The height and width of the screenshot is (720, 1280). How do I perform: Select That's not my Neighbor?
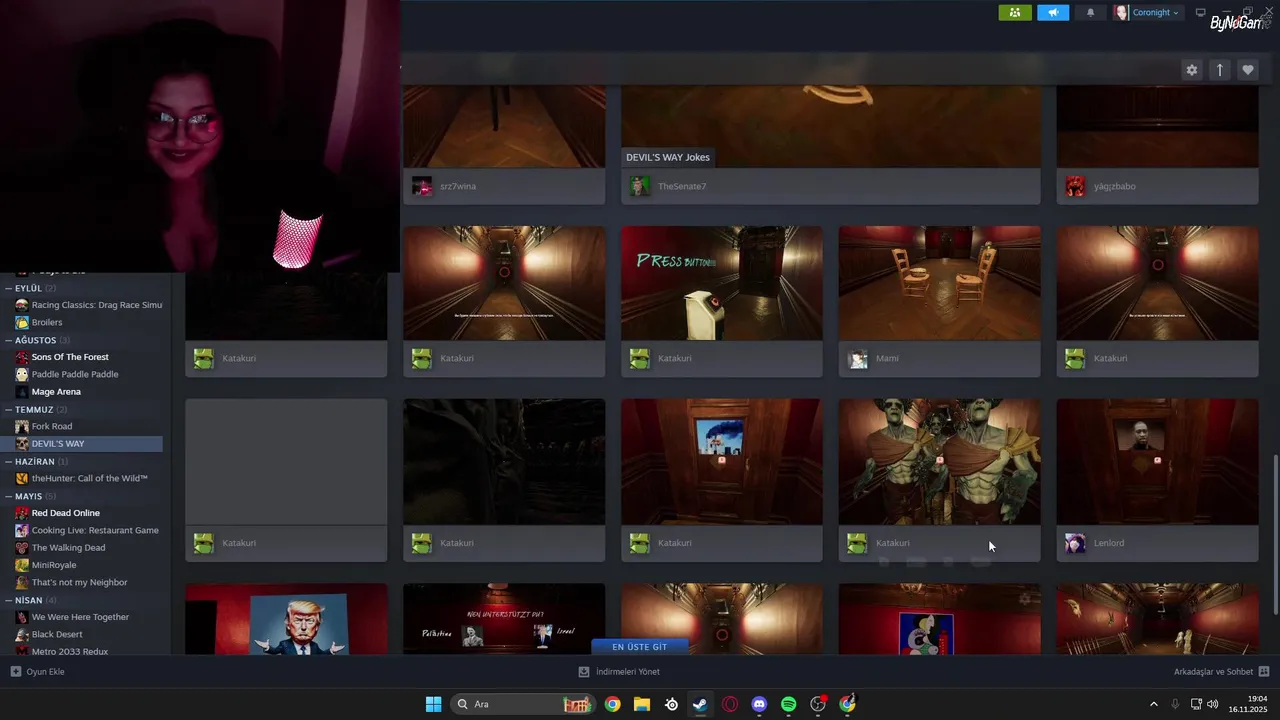pos(88,582)
